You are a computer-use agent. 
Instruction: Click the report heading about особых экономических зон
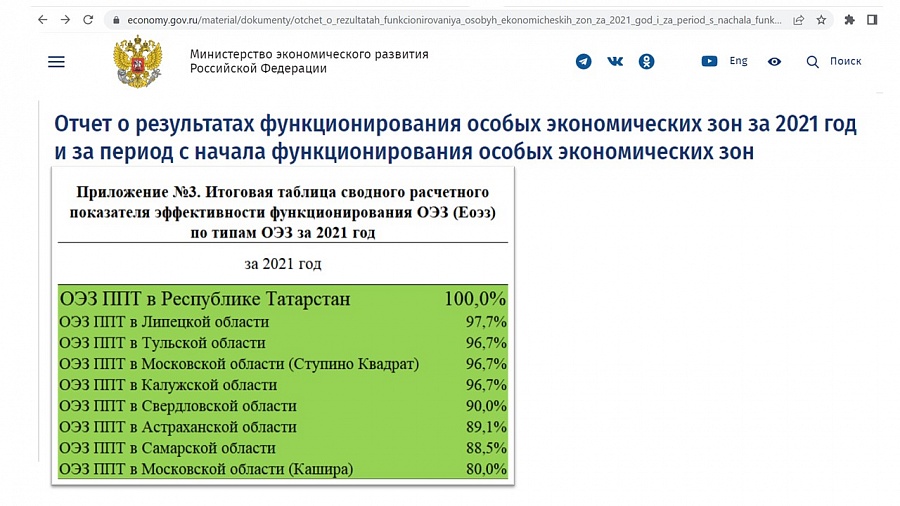click(455, 138)
